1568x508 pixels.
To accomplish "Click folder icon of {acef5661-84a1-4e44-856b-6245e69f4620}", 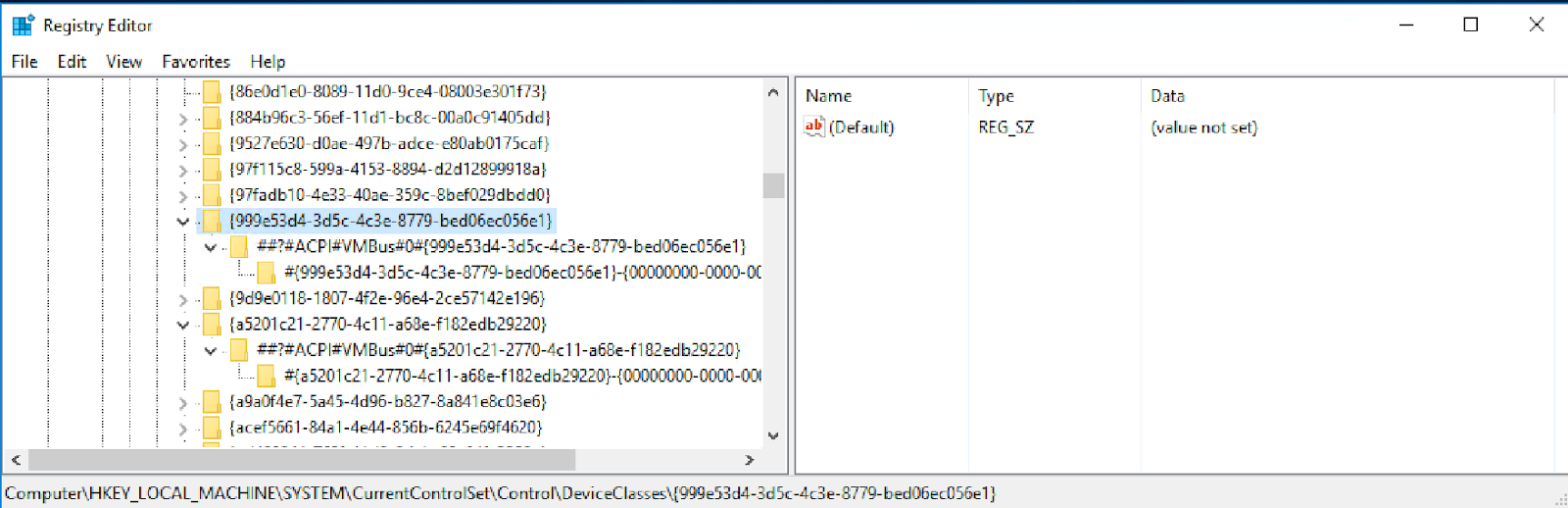I will 212,428.
